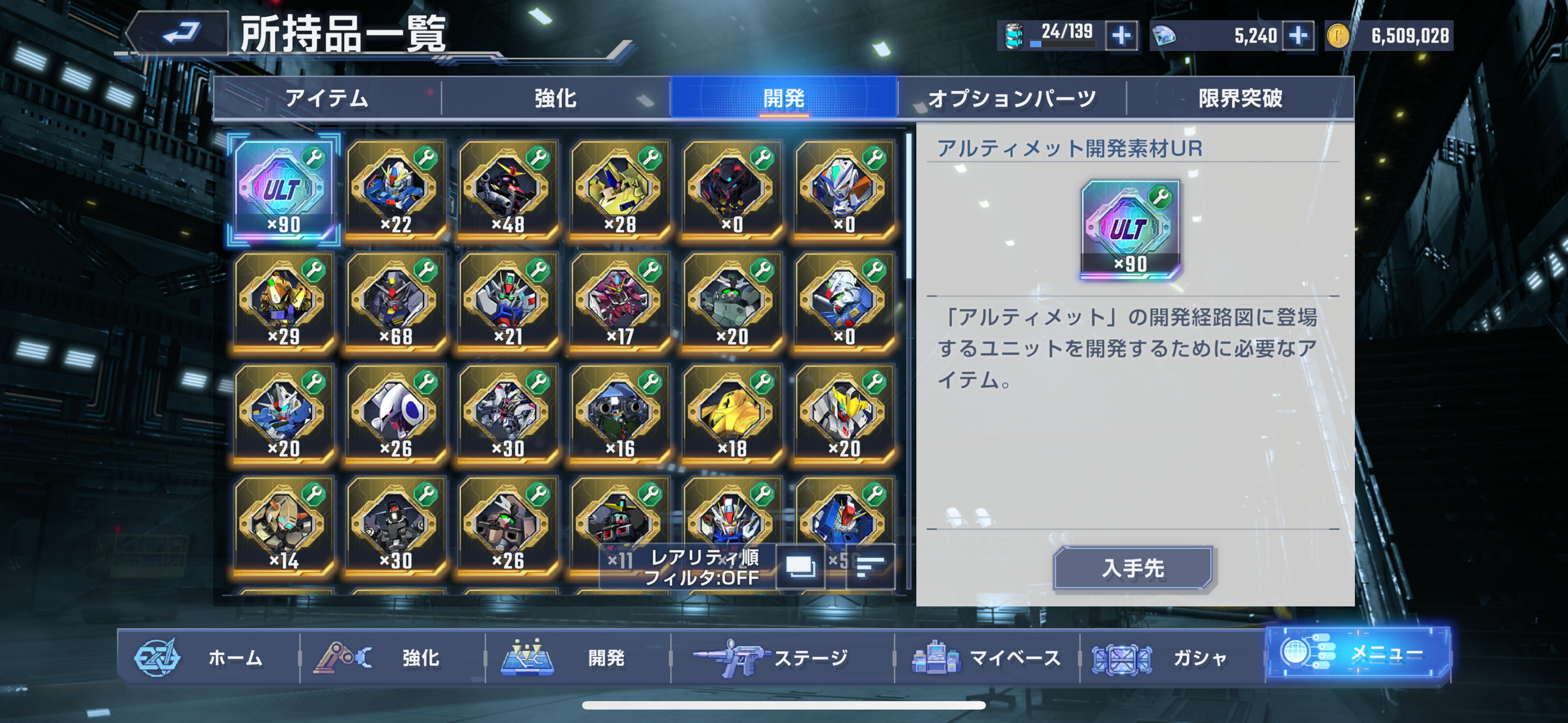Switch to the 強化 tab
This screenshot has height=723, width=1568.
click(x=555, y=98)
